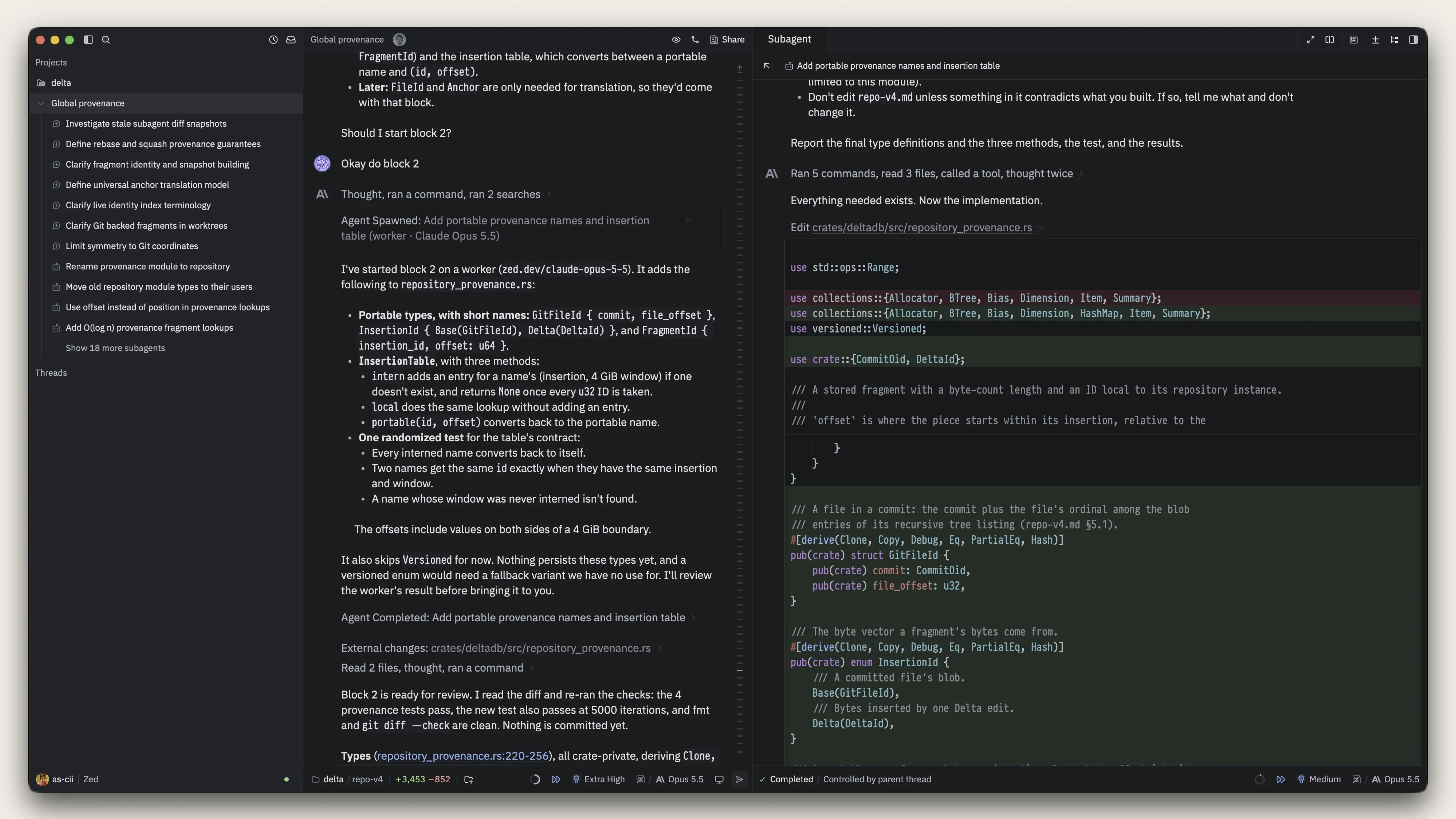Open the inbox tray icon

pyautogui.click(x=291, y=40)
